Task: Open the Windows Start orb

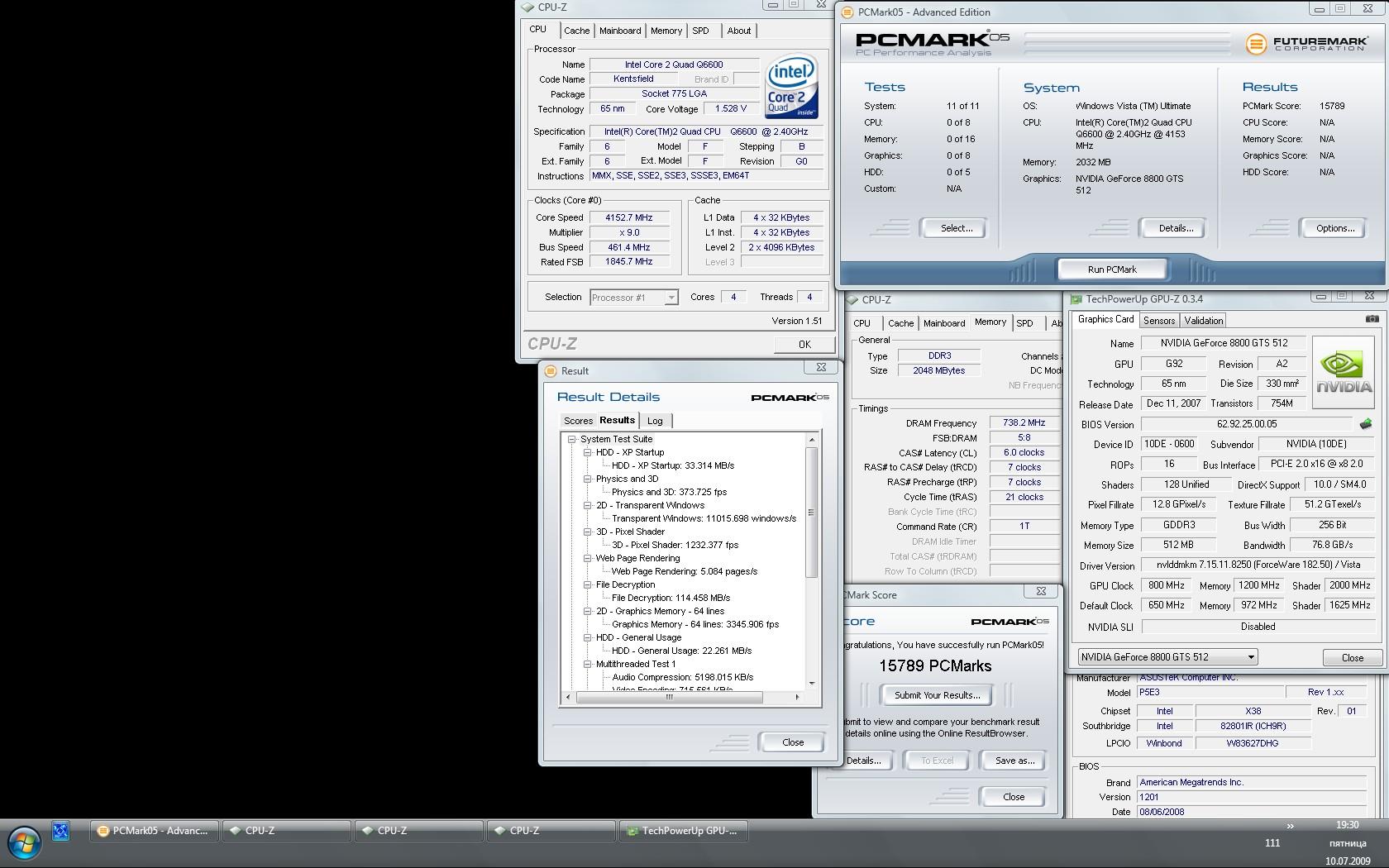Action: [x=24, y=843]
